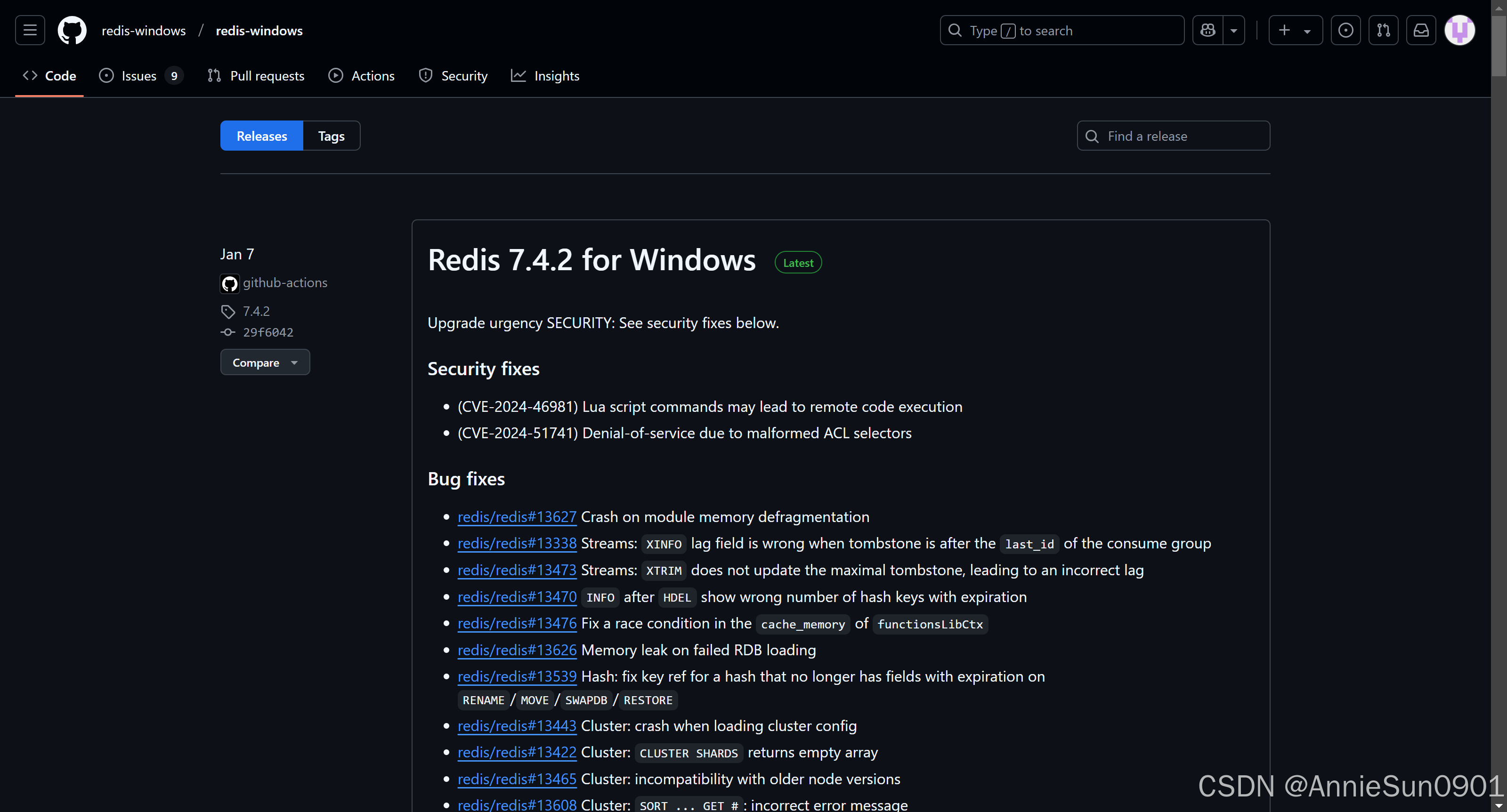Open the Issues repository tab
This screenshot has width=1507, height=812.
pos(139,76)
